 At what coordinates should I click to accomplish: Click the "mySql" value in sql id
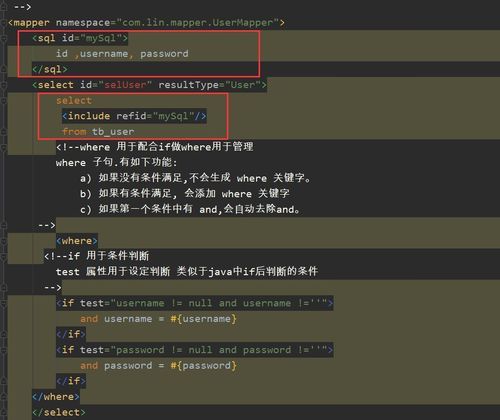pyautogui.click(x=101, y=38)
